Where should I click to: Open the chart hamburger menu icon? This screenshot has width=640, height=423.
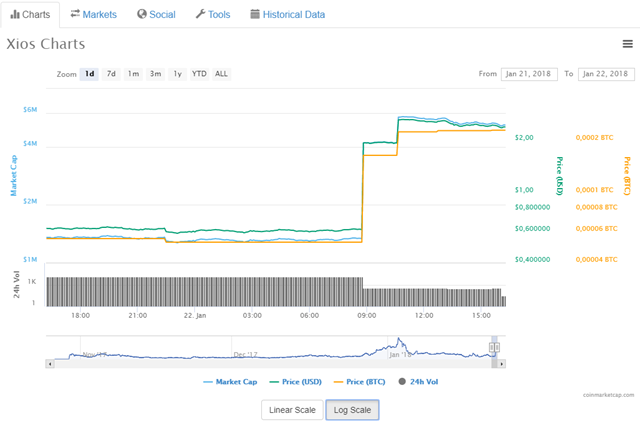pyautogui.click(x=627, y=44)
